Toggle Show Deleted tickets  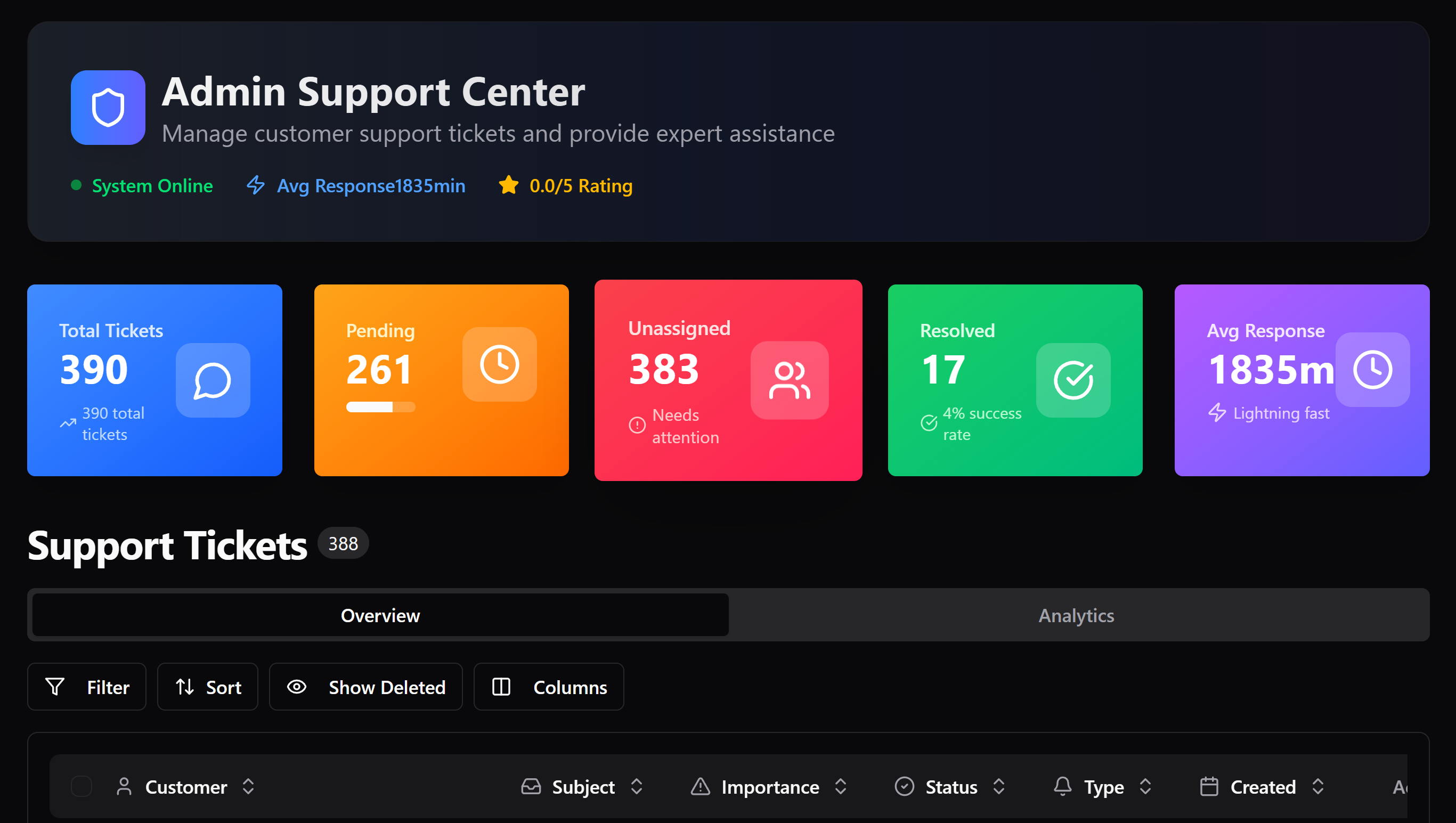click(x=365, y=687)
